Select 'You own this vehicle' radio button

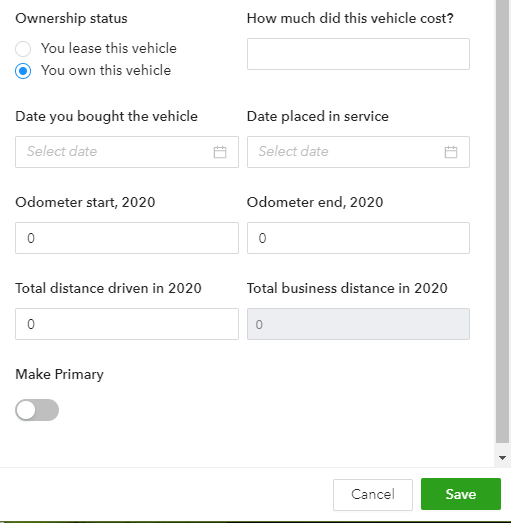23,71
